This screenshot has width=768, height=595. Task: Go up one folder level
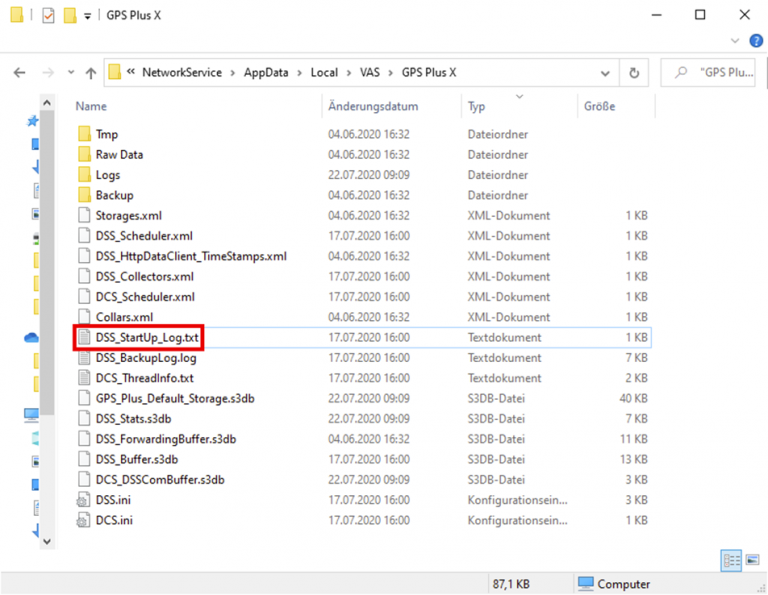[x=91, y=73]
